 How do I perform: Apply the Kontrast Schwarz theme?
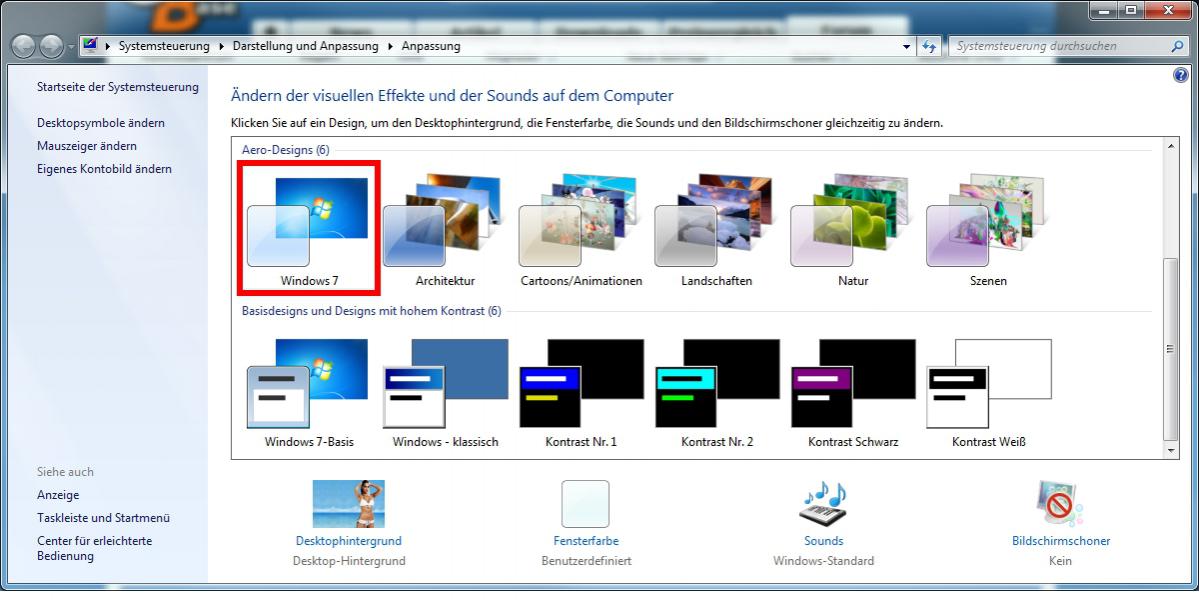point(853,393)
